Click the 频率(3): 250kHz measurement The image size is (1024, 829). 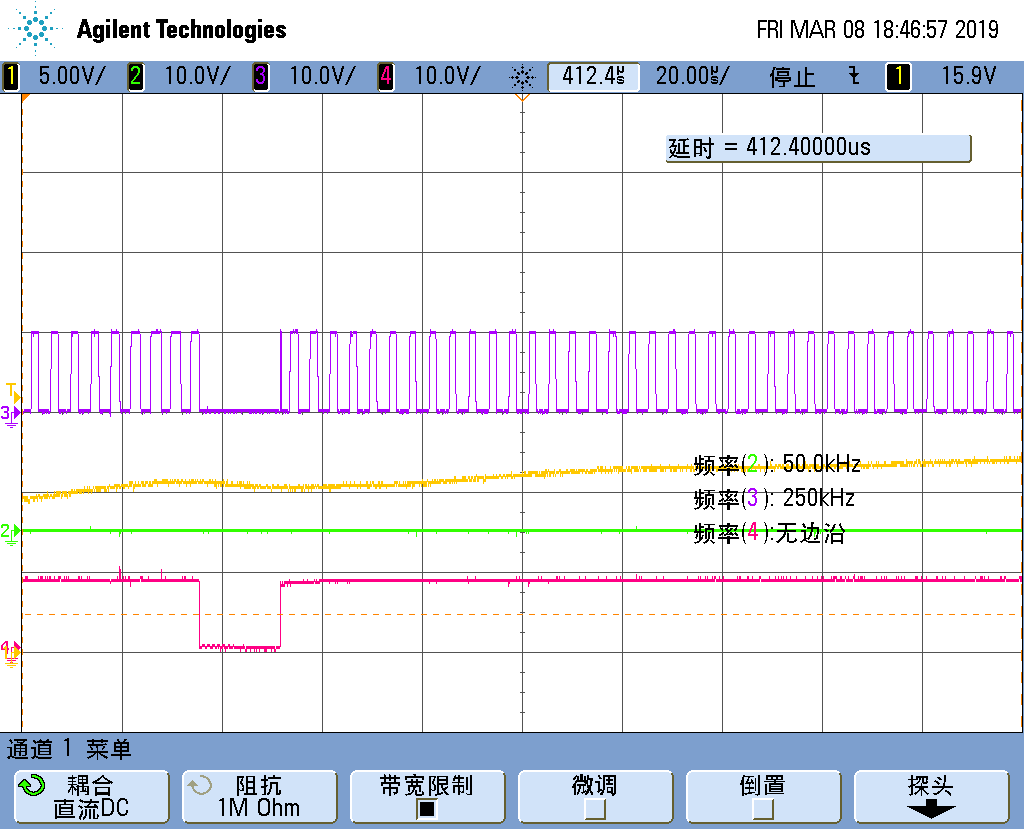tap(774, 498)
